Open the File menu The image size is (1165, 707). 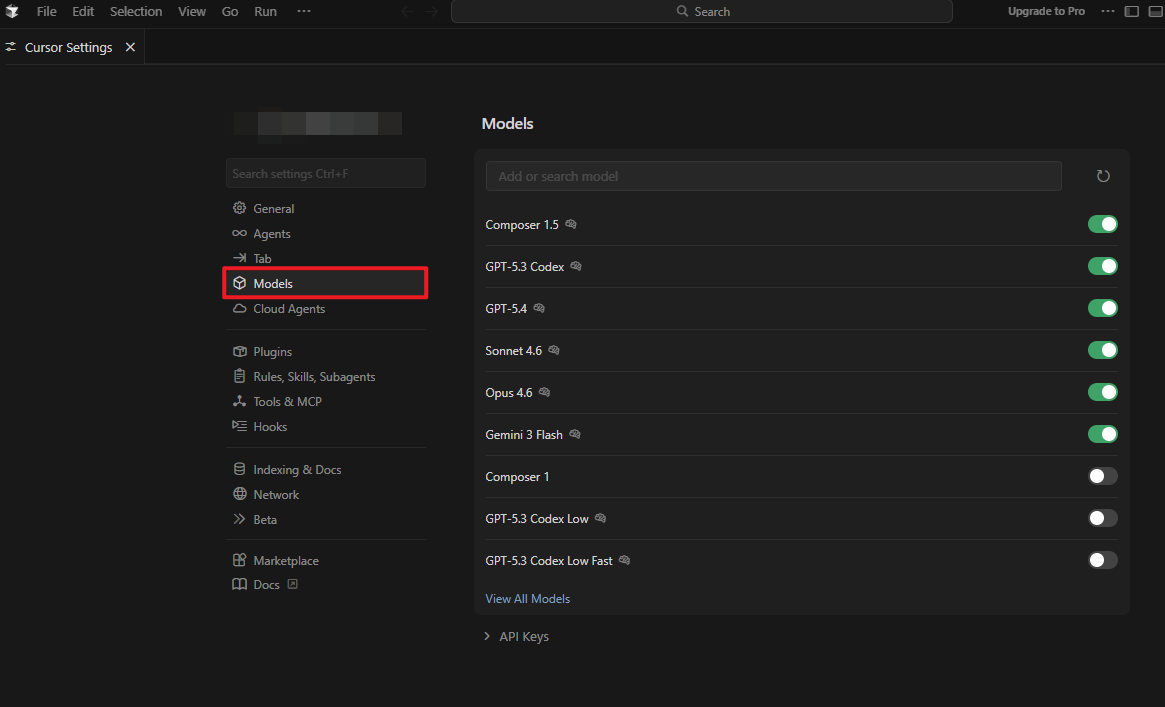(x=47, y=11)
